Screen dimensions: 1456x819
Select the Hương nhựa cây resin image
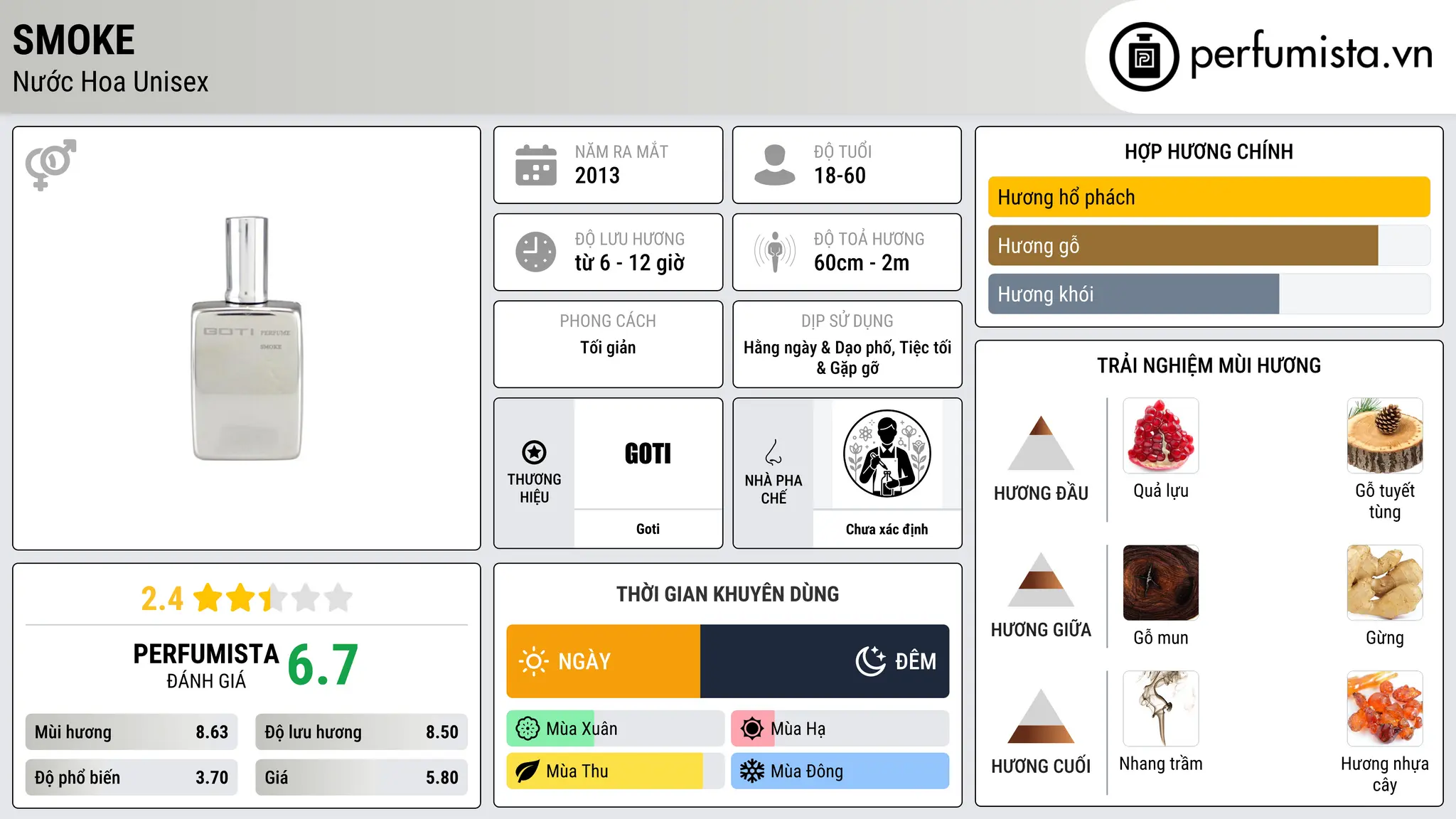tap(1385, 709)
